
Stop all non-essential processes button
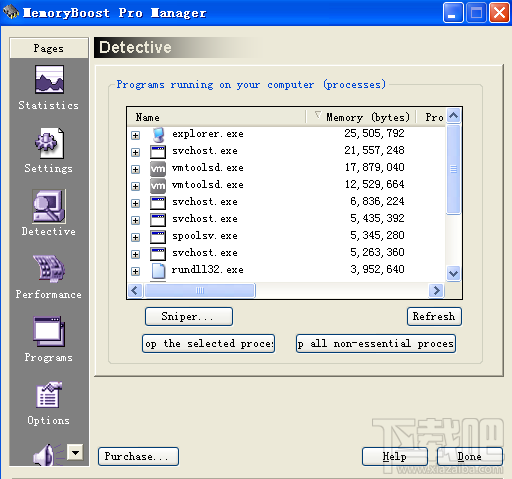click(376, 343)
